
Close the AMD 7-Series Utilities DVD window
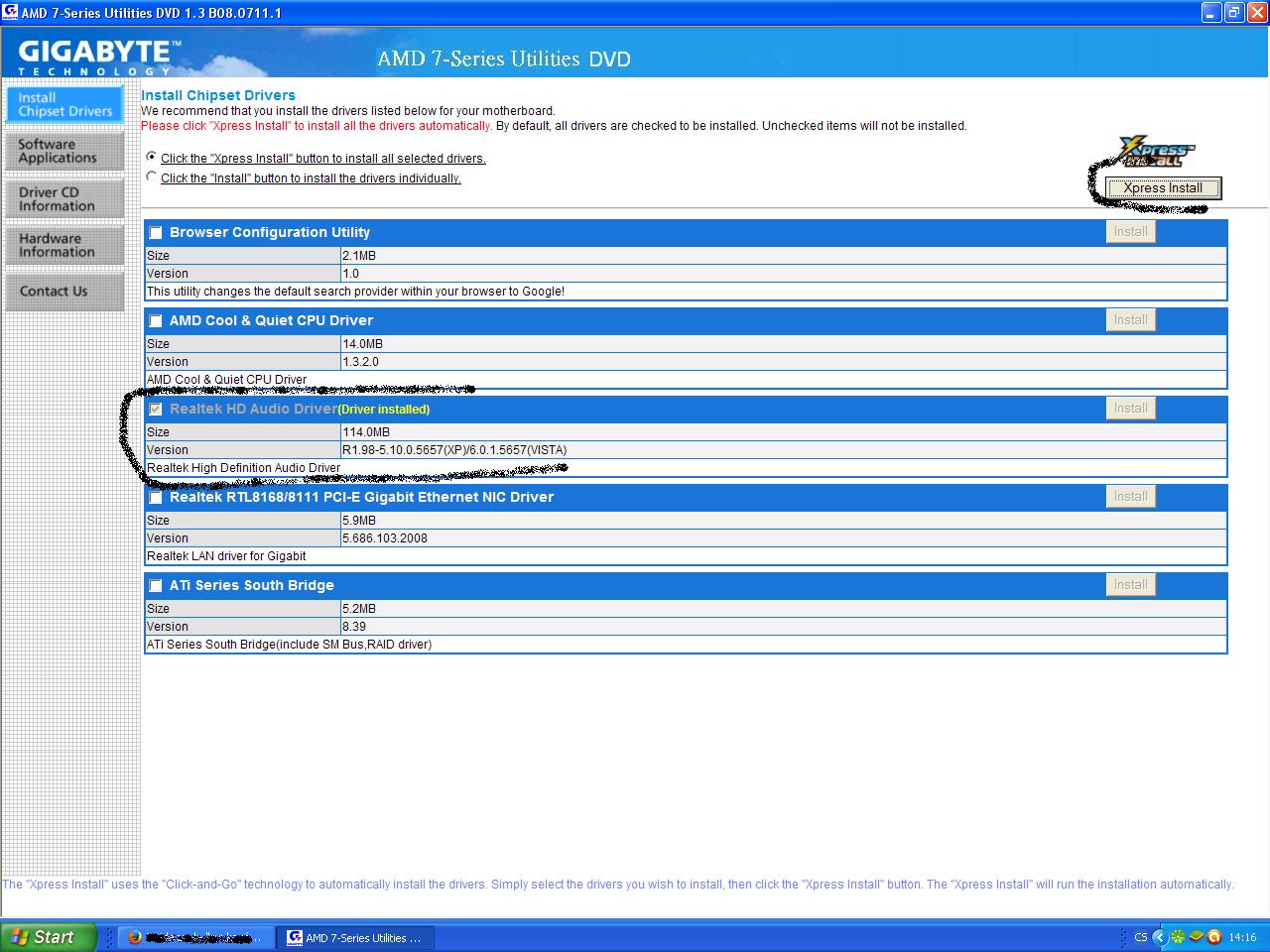point(1257,12)
